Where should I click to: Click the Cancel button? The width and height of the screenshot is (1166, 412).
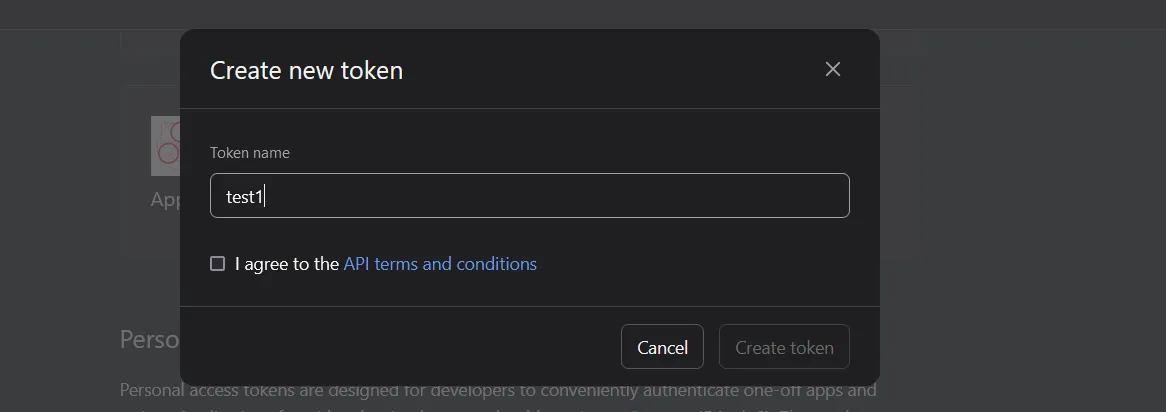pos(662,347)
